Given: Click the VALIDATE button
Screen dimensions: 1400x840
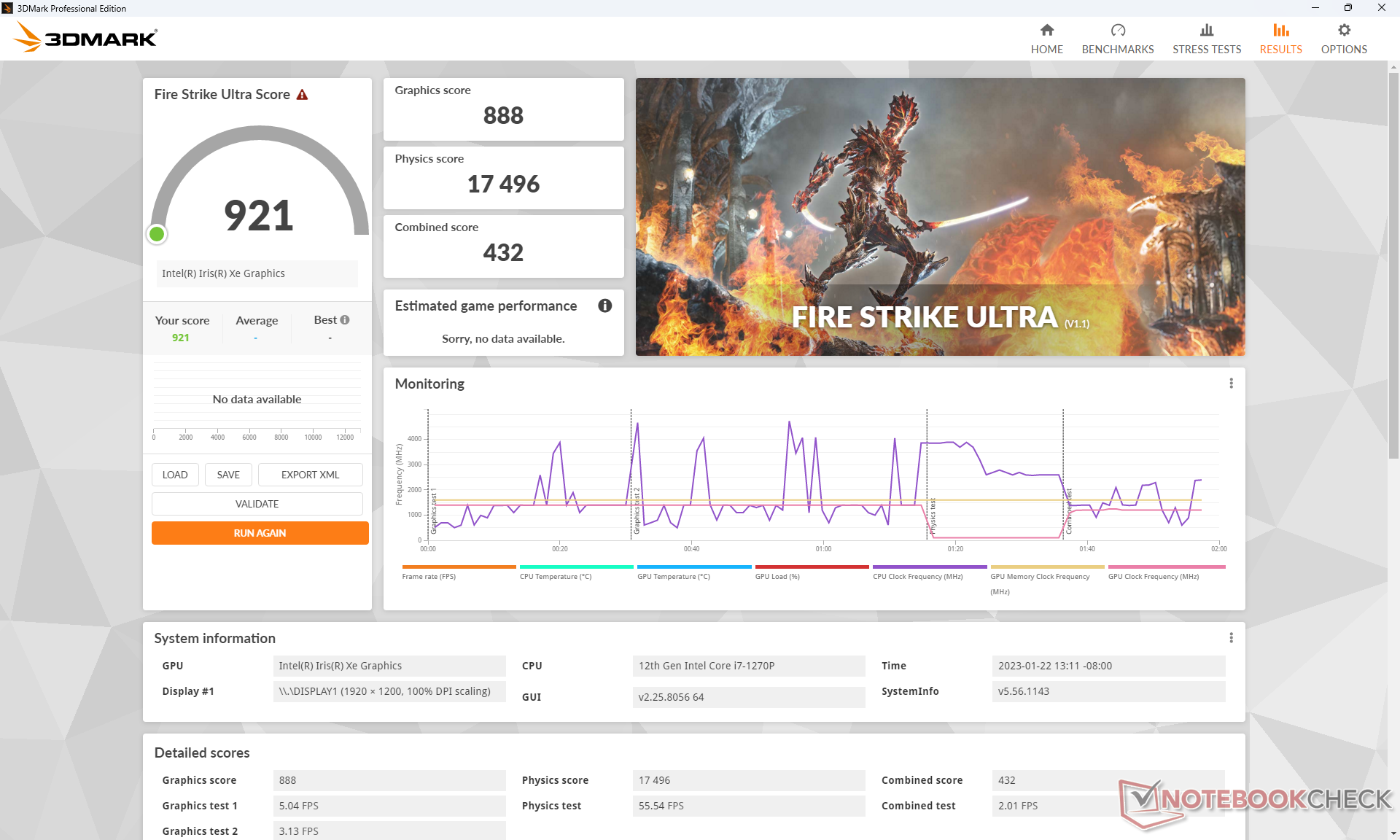Looking at the screenshot, I should tap(257, 504).
